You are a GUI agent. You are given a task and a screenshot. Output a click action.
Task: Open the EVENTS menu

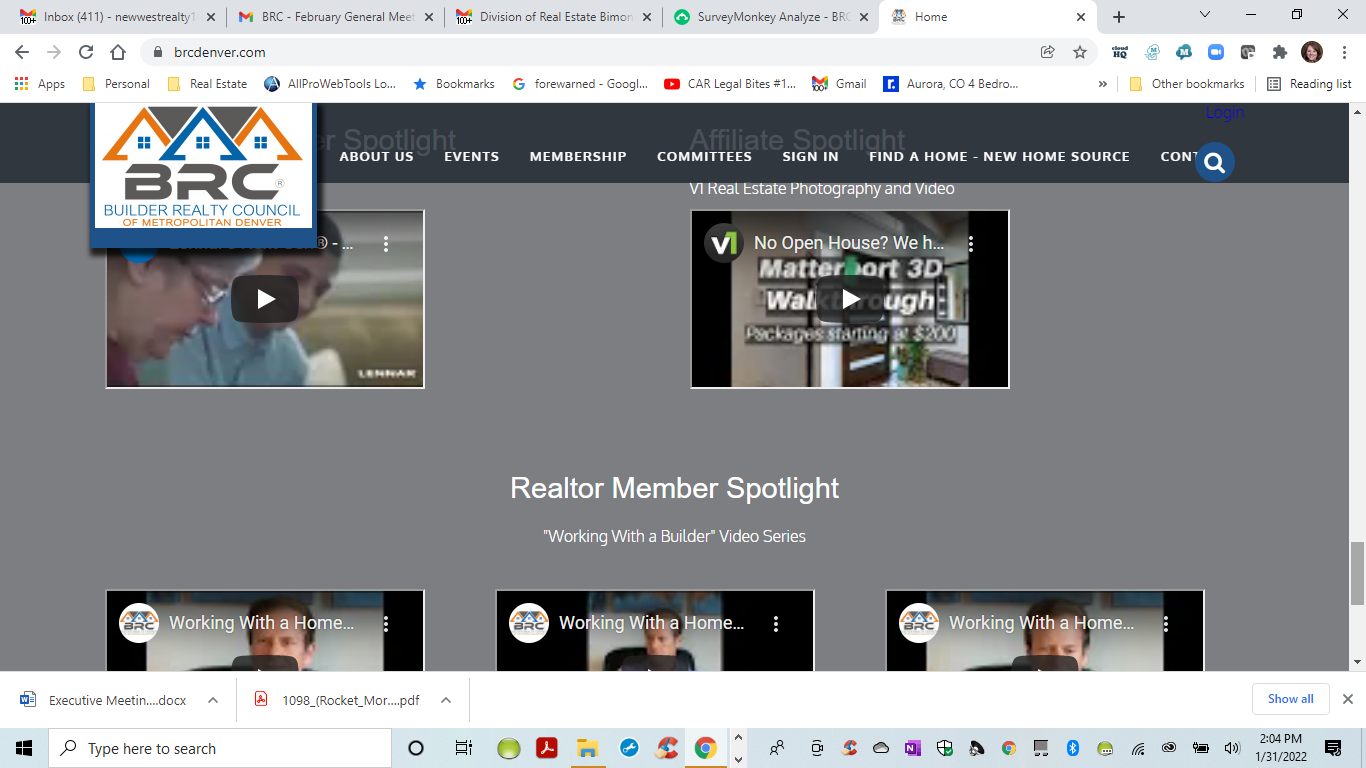pyautogui.click(x=472, y=156)
